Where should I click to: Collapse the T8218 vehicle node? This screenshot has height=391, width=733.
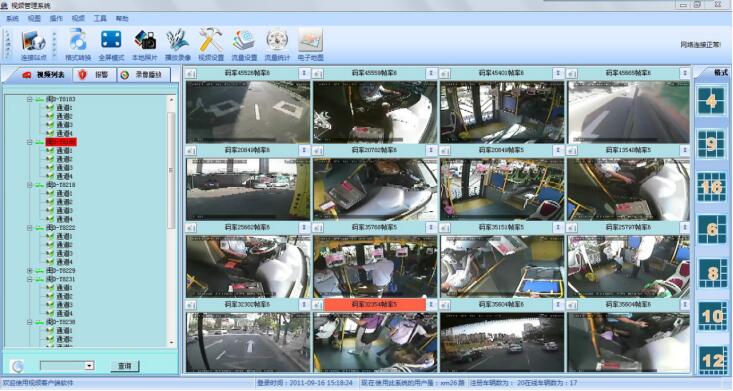tap(29, 185)
